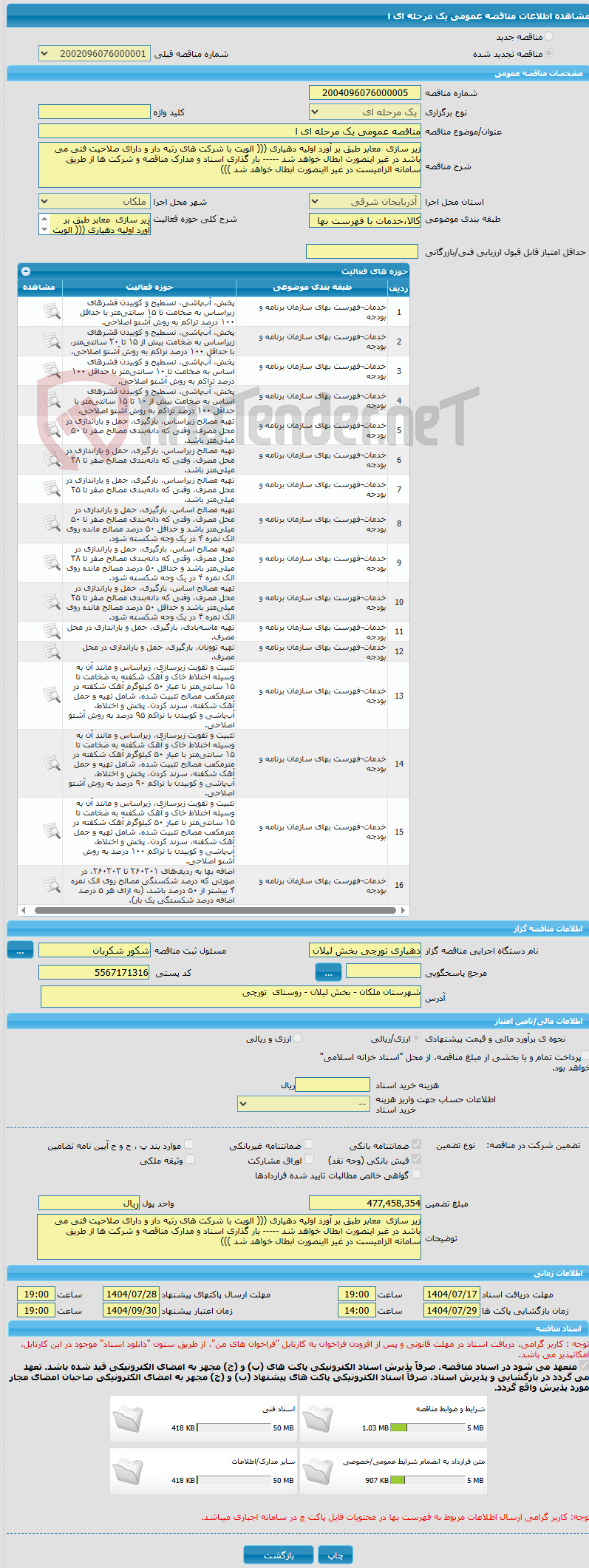The height and width of the screenshot is (1568, 589).
Task: Click the شرایط و ضوابط مناقصه size progress bar
Action: tap(427, 1428)
